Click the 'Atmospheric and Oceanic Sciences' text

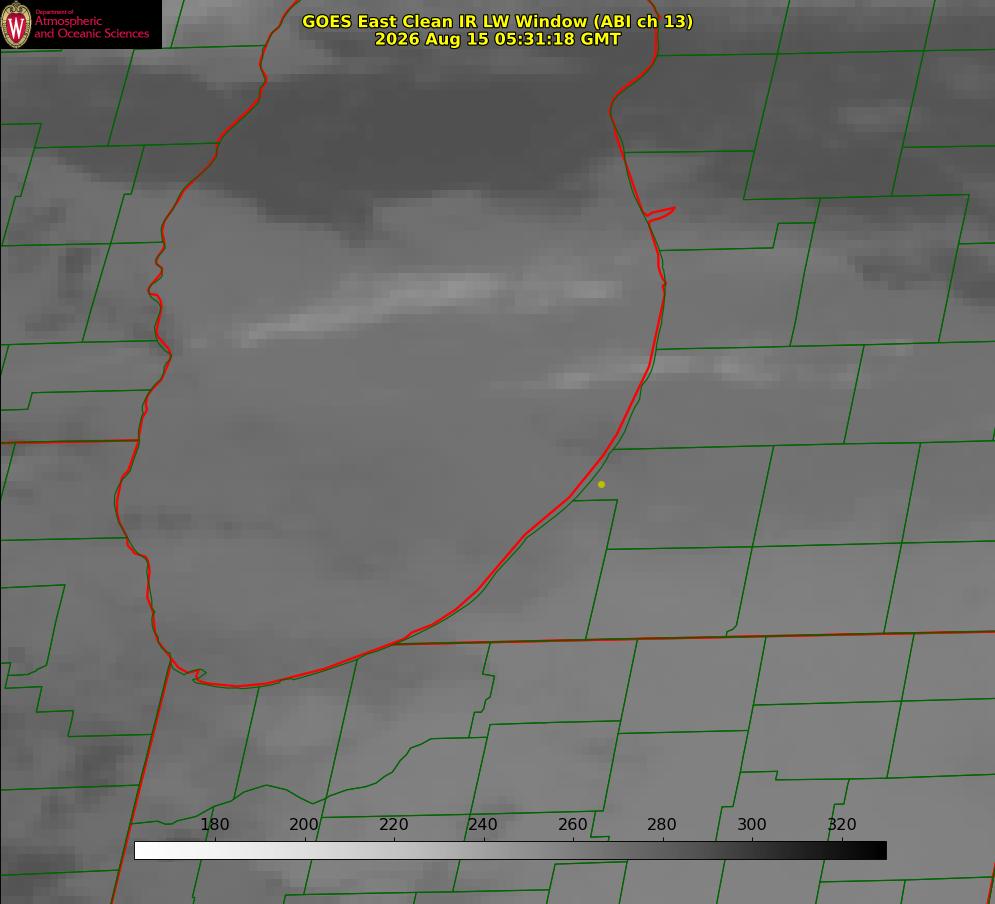(91, 27)
